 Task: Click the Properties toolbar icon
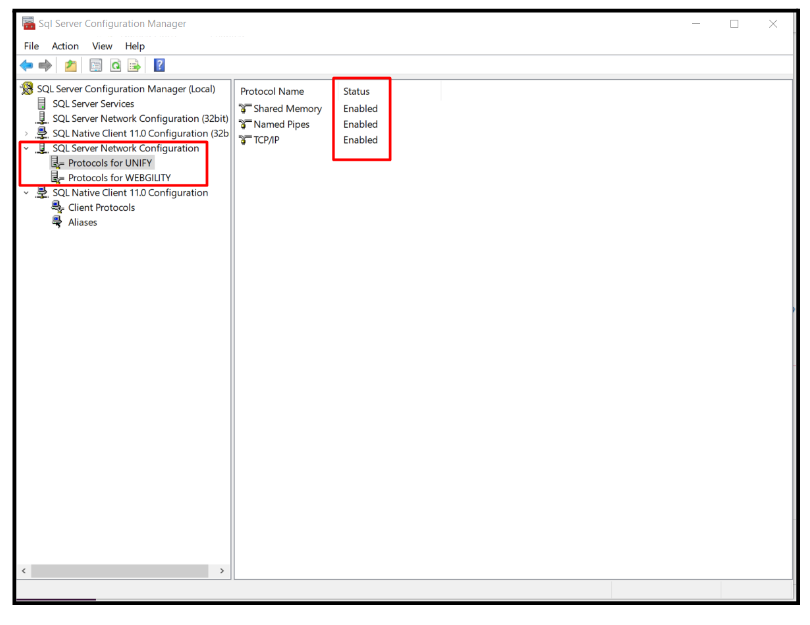[x=96, y=66]
